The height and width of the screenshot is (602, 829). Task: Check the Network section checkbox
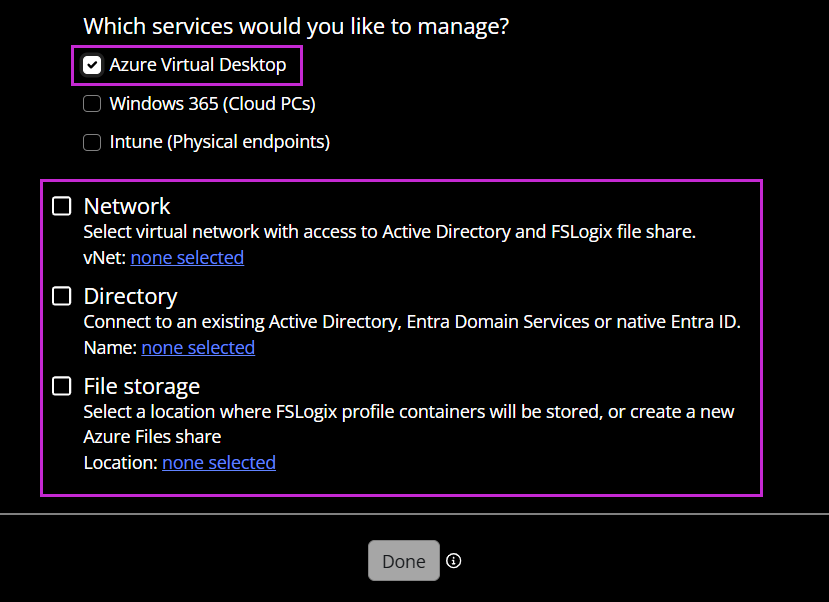[x=62, y=206]
